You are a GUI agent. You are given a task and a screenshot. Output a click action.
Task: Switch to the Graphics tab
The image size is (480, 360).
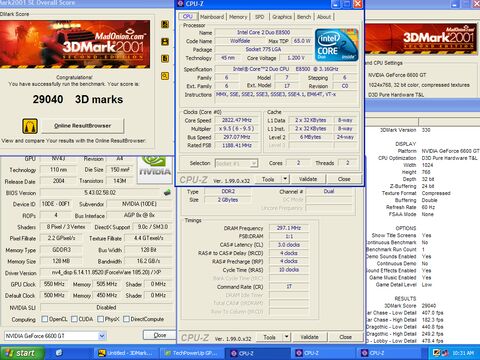[282, 17]
